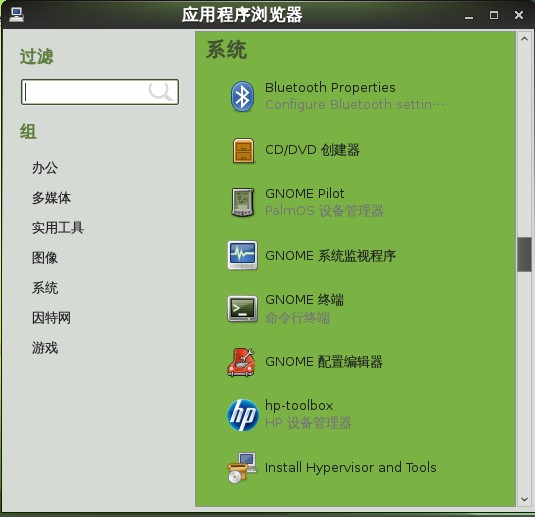Focus the 过滤 search input field
Viewport: 535px width, 517px height.
[x=100, y=92]
